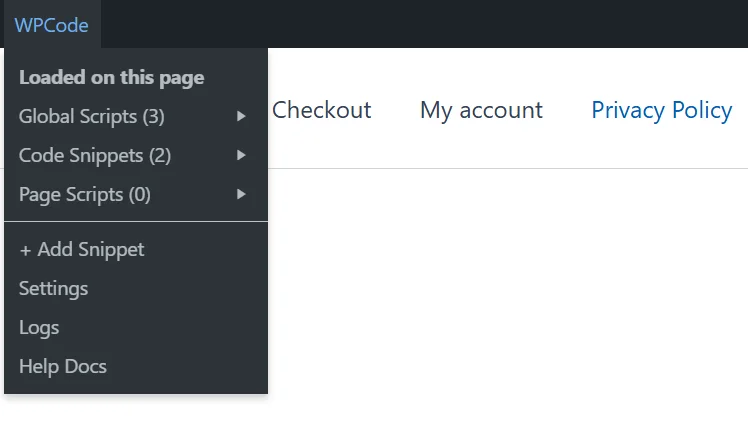This screenshot has width=748, height=430.
Task: Open Help Docs entry
Action: (x=136, y=367)
